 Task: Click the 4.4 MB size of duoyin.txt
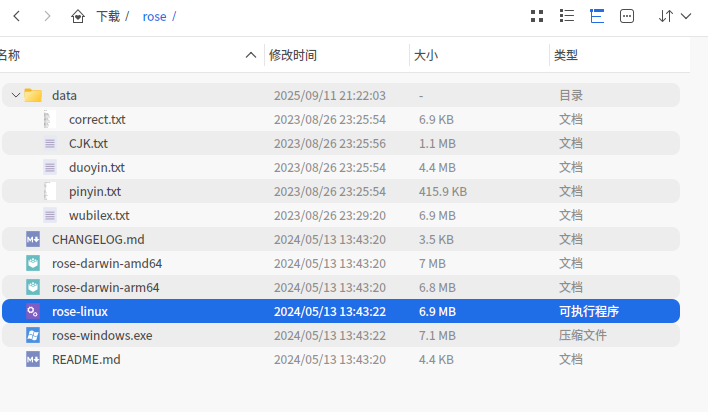click(x=437, y=168)
